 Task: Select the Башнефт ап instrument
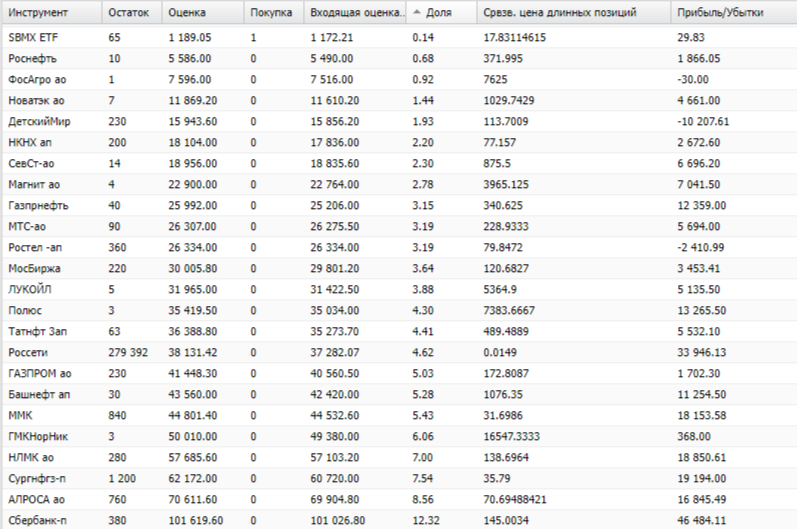(39, 394)
